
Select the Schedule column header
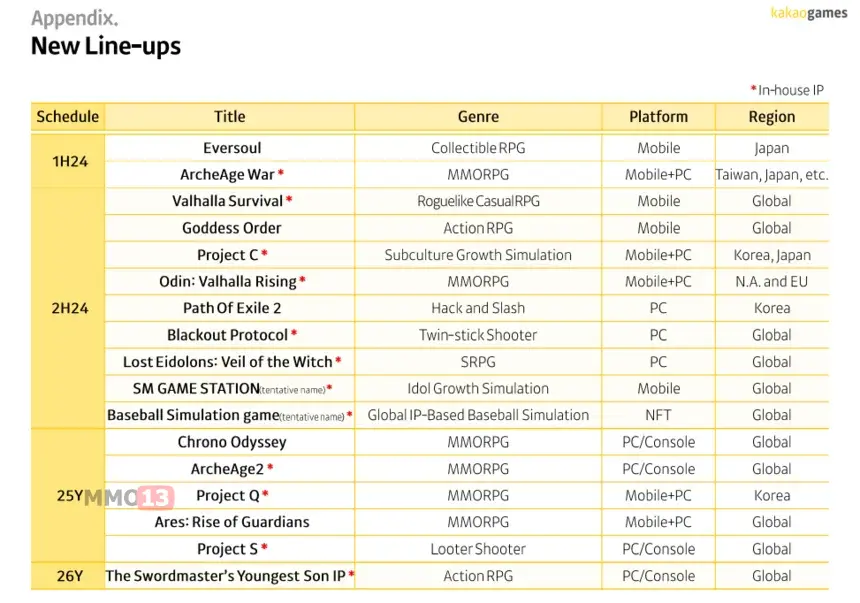click(67, 117)
